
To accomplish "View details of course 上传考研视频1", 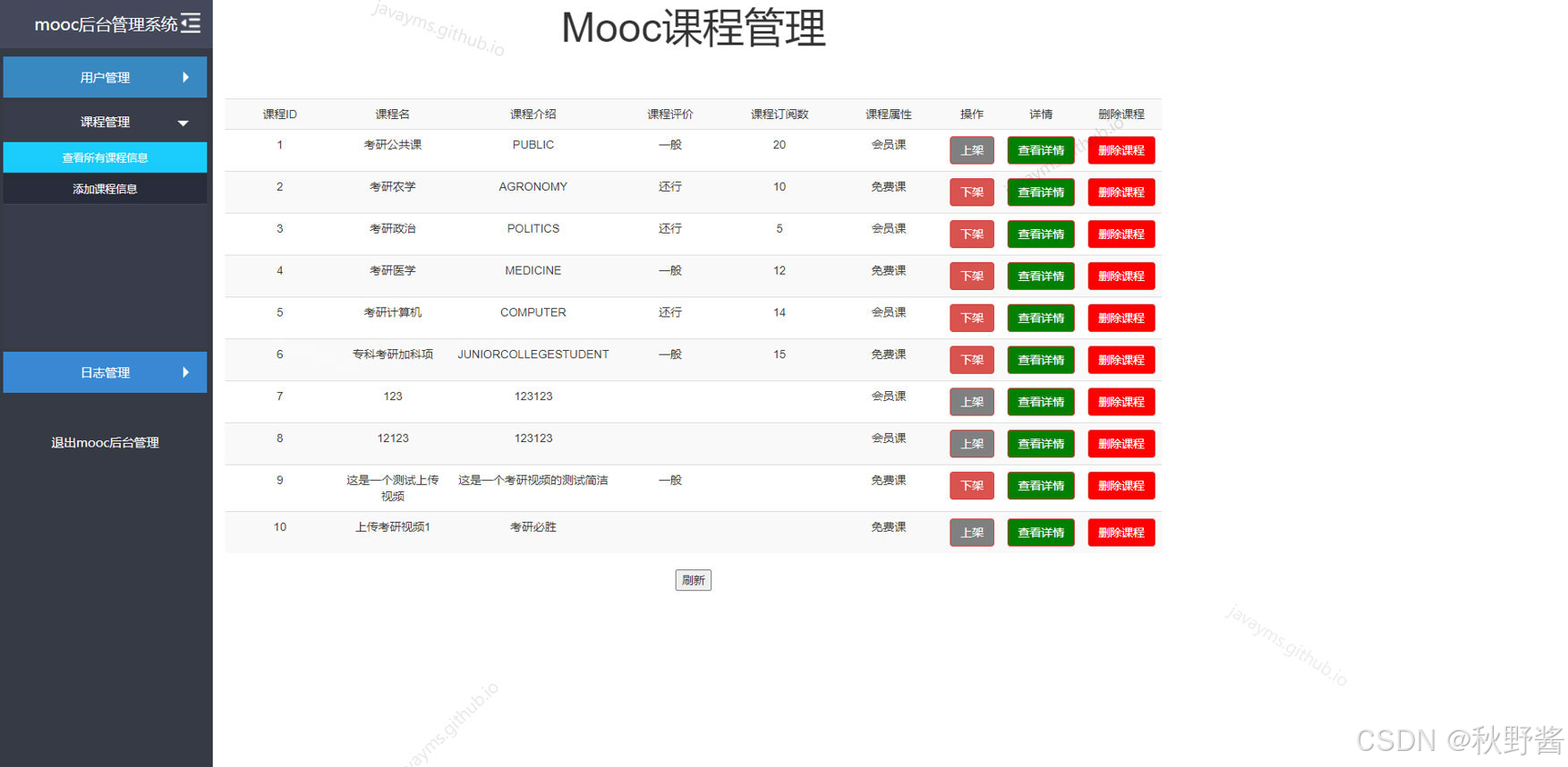I will coord(1041,533).
